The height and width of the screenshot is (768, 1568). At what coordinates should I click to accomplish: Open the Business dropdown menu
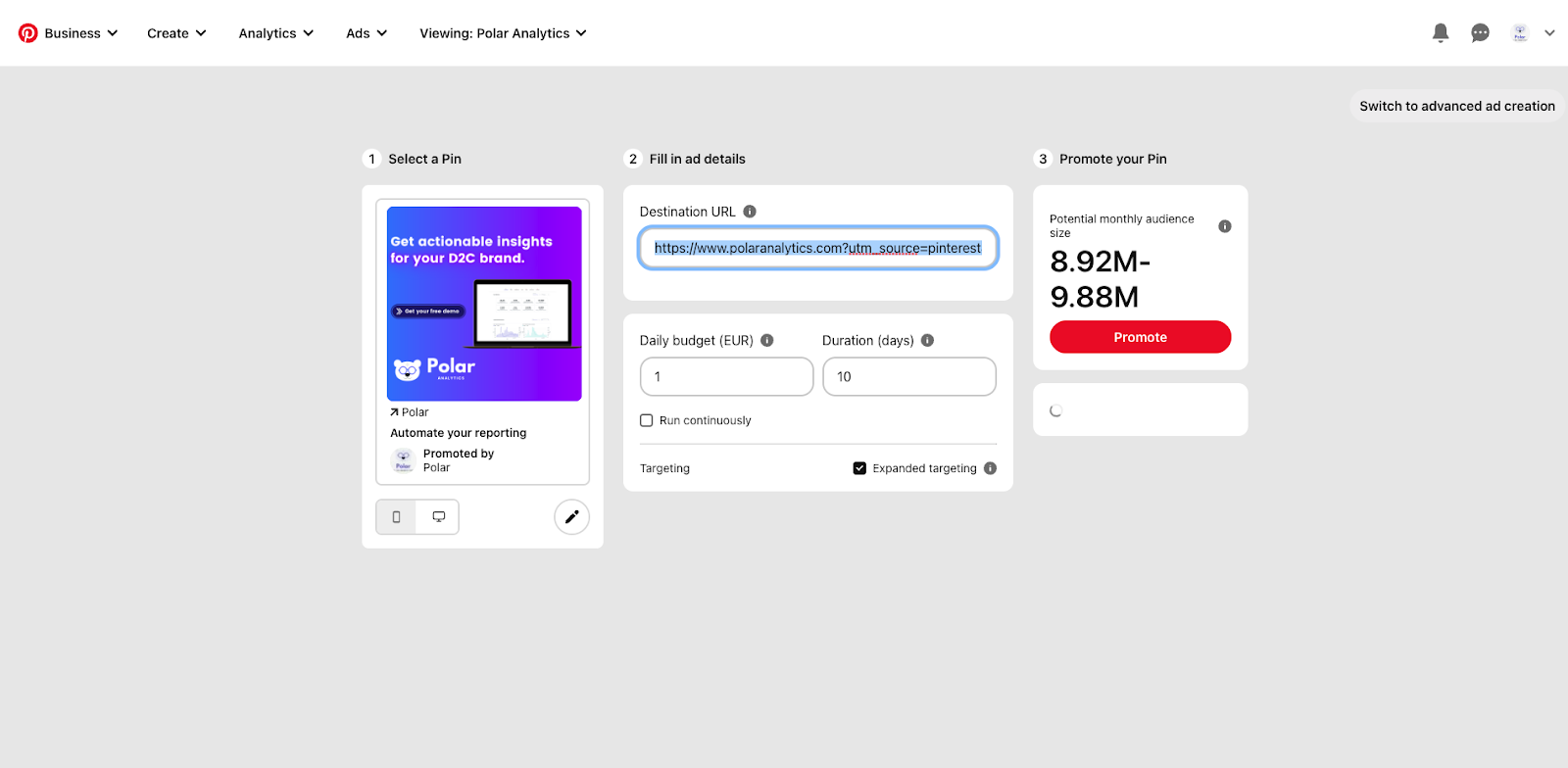click(x=81, y=33)
